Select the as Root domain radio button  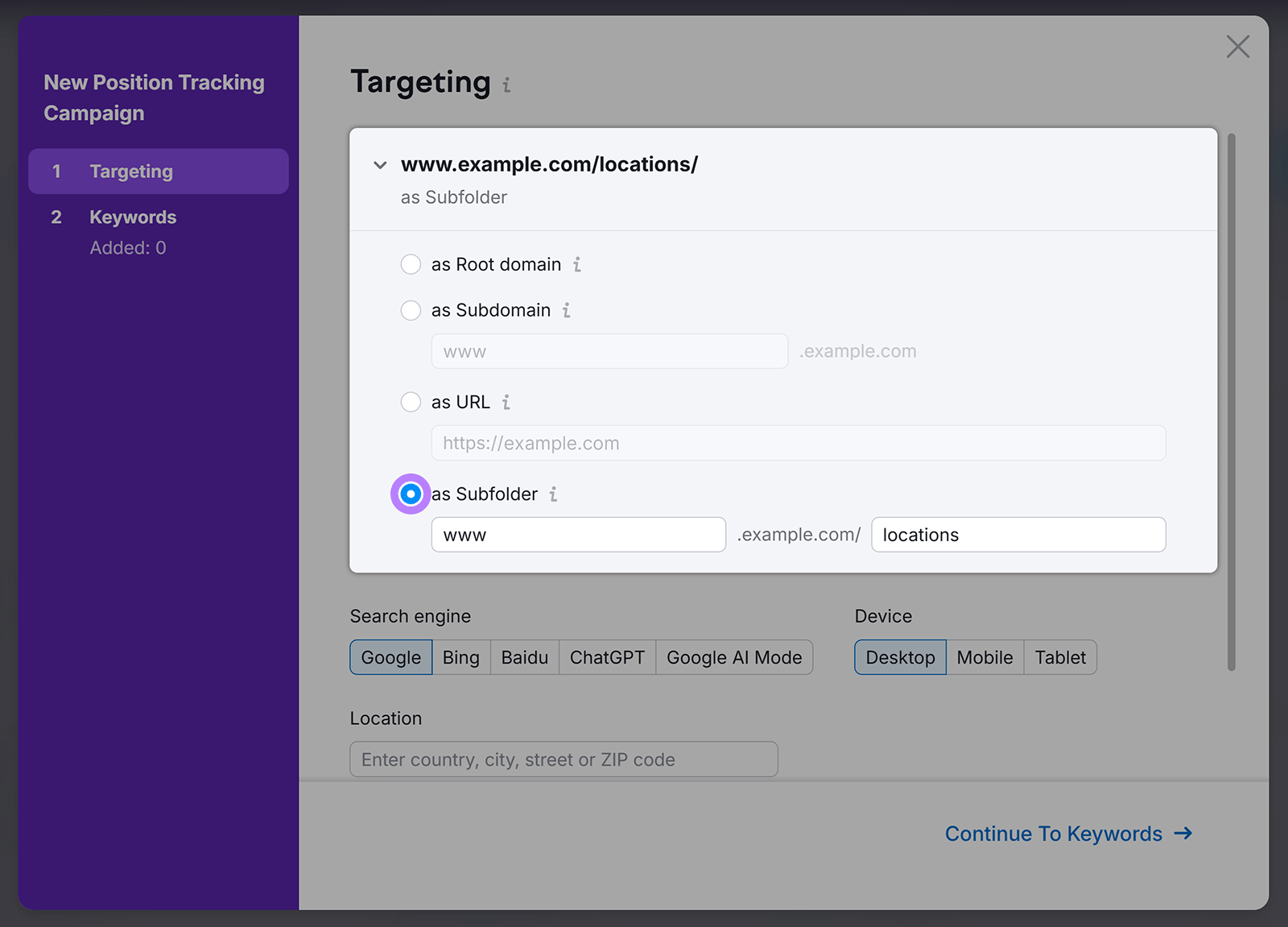(411, 264)
